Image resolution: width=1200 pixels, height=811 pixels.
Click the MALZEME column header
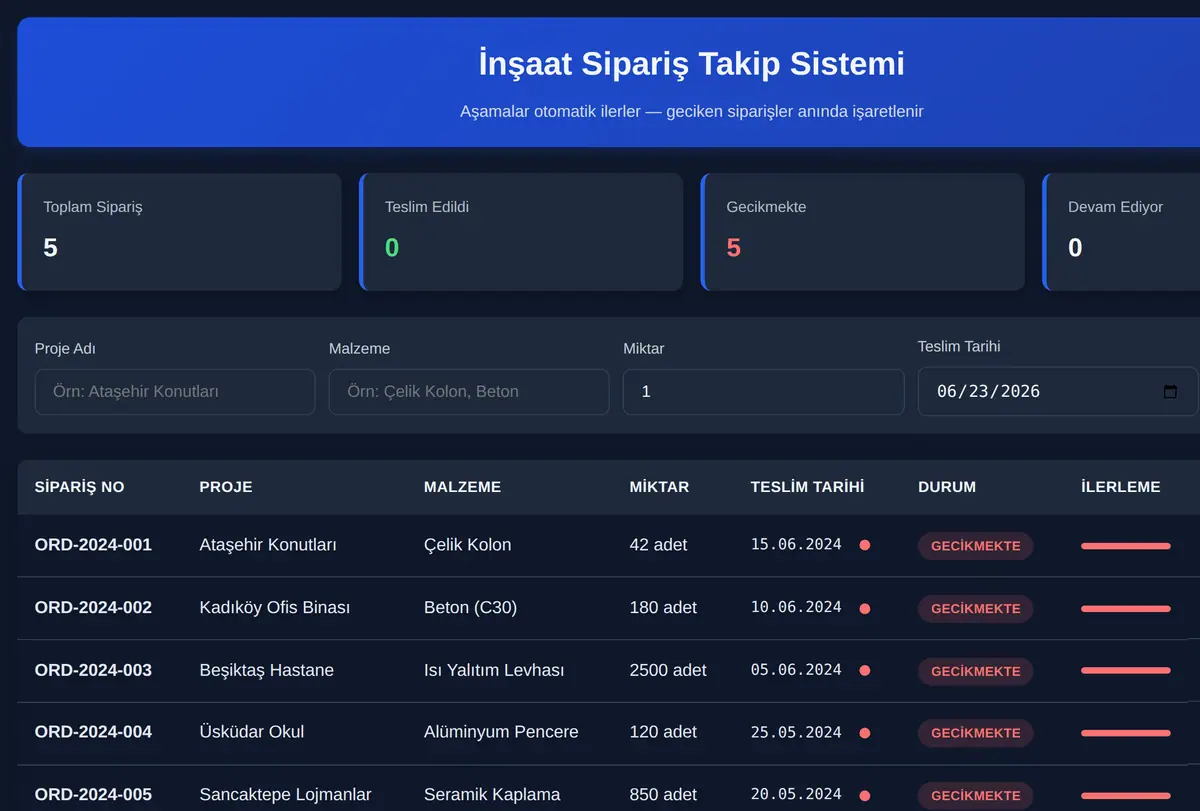click(462, 487)
